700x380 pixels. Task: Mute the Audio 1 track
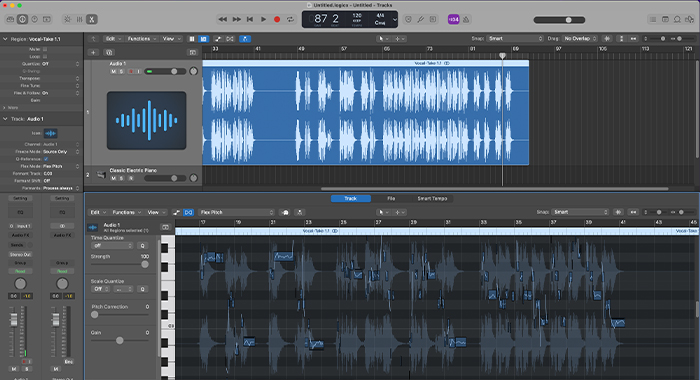[113, 71]
